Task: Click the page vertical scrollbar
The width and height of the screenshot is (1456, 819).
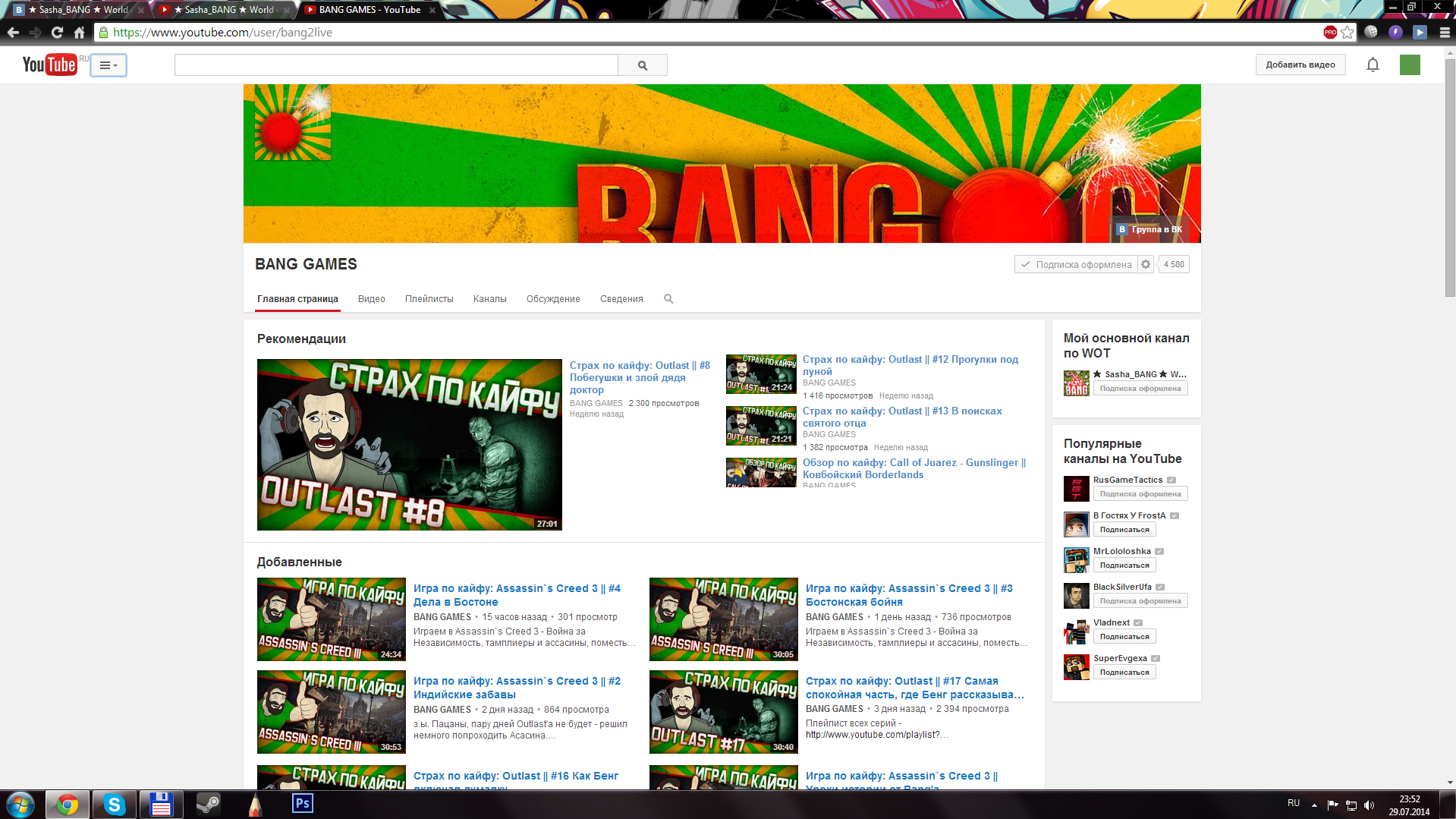Action: (x=1450, y=178)
